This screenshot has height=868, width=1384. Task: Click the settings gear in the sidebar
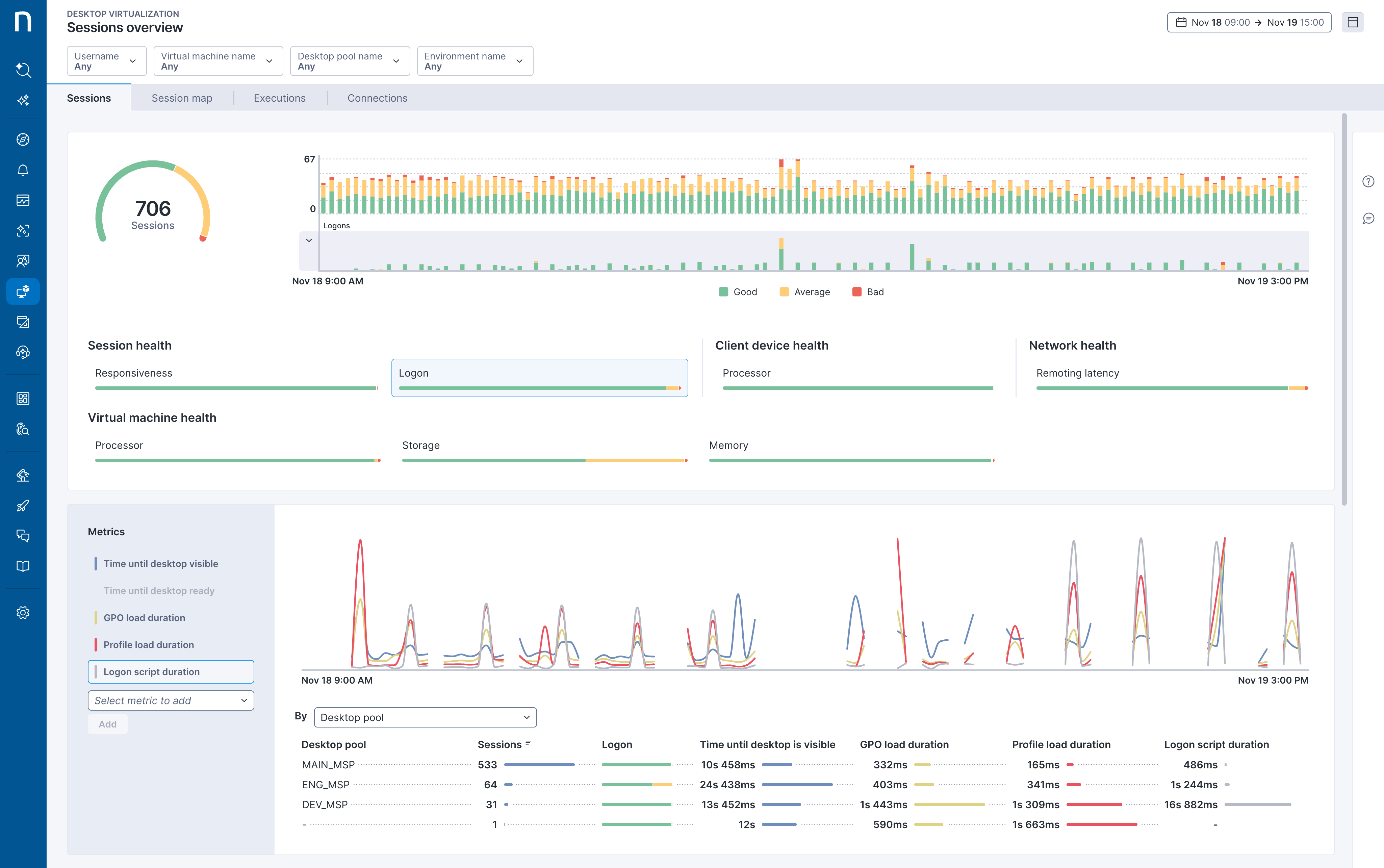(x=23, y=613)
